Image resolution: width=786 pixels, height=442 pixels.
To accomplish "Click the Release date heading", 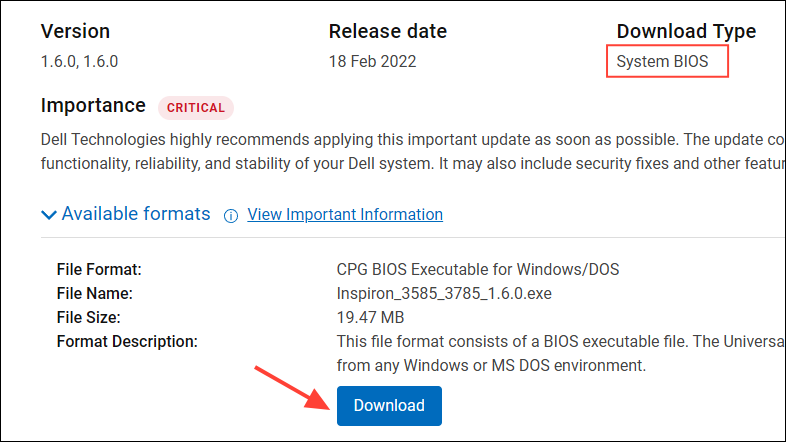I will [x=387, y=32].
